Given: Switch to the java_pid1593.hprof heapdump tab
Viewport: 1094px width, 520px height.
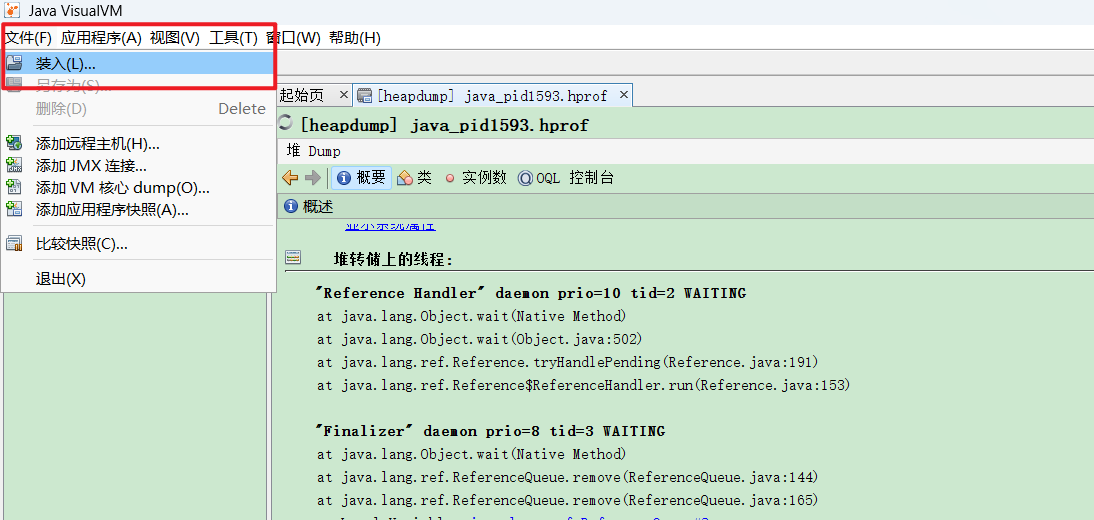Looking at the screenshot, I should [492, 96].
